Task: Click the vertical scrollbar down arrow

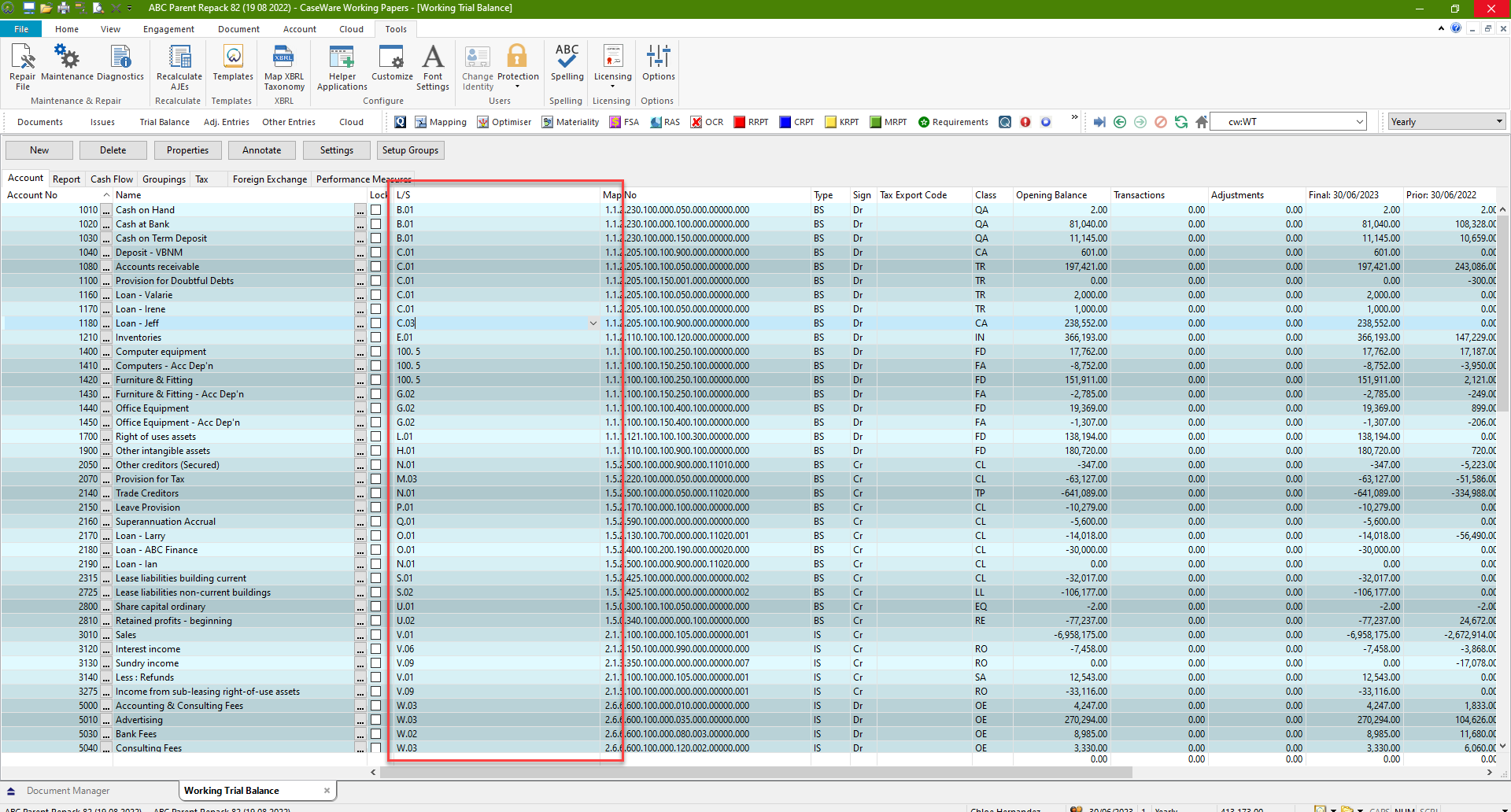Action: click(1503, 746)
